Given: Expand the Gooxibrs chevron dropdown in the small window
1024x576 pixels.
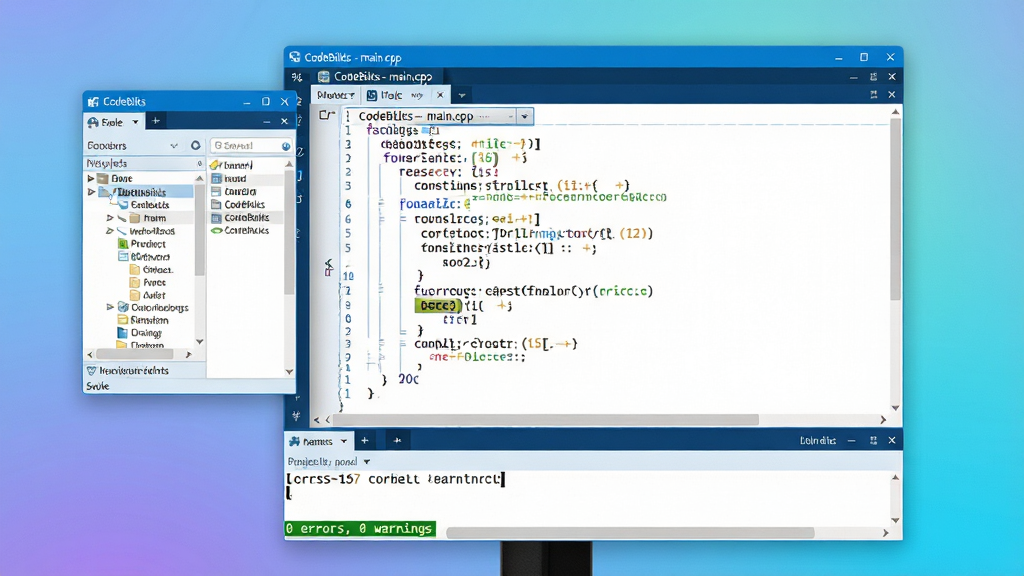Looking at the screenshot, I should click(174, 146).
